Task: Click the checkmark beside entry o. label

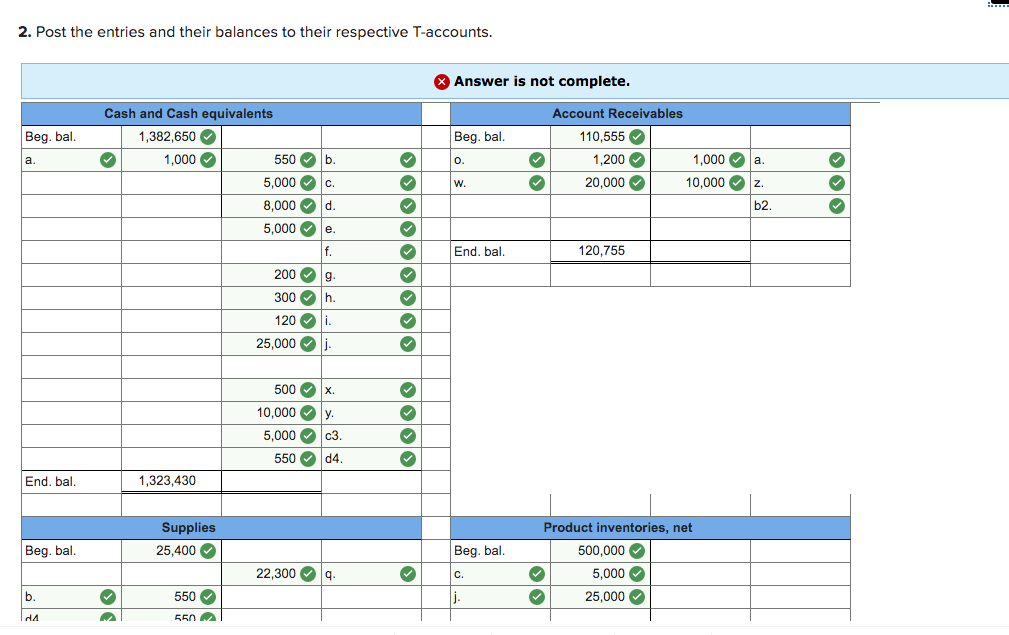Action: coord(537,160)
